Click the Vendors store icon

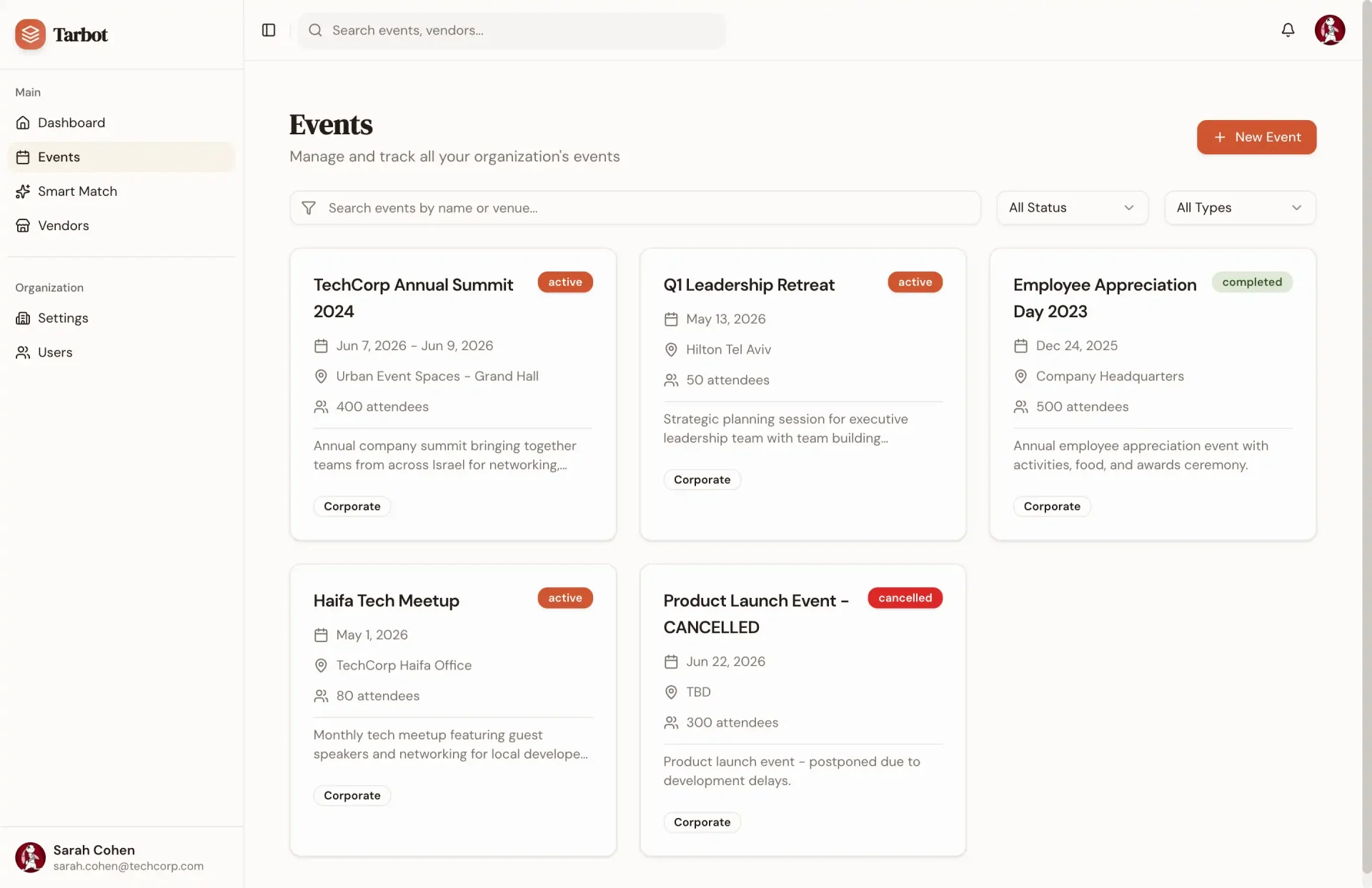(x=23, y=226)
